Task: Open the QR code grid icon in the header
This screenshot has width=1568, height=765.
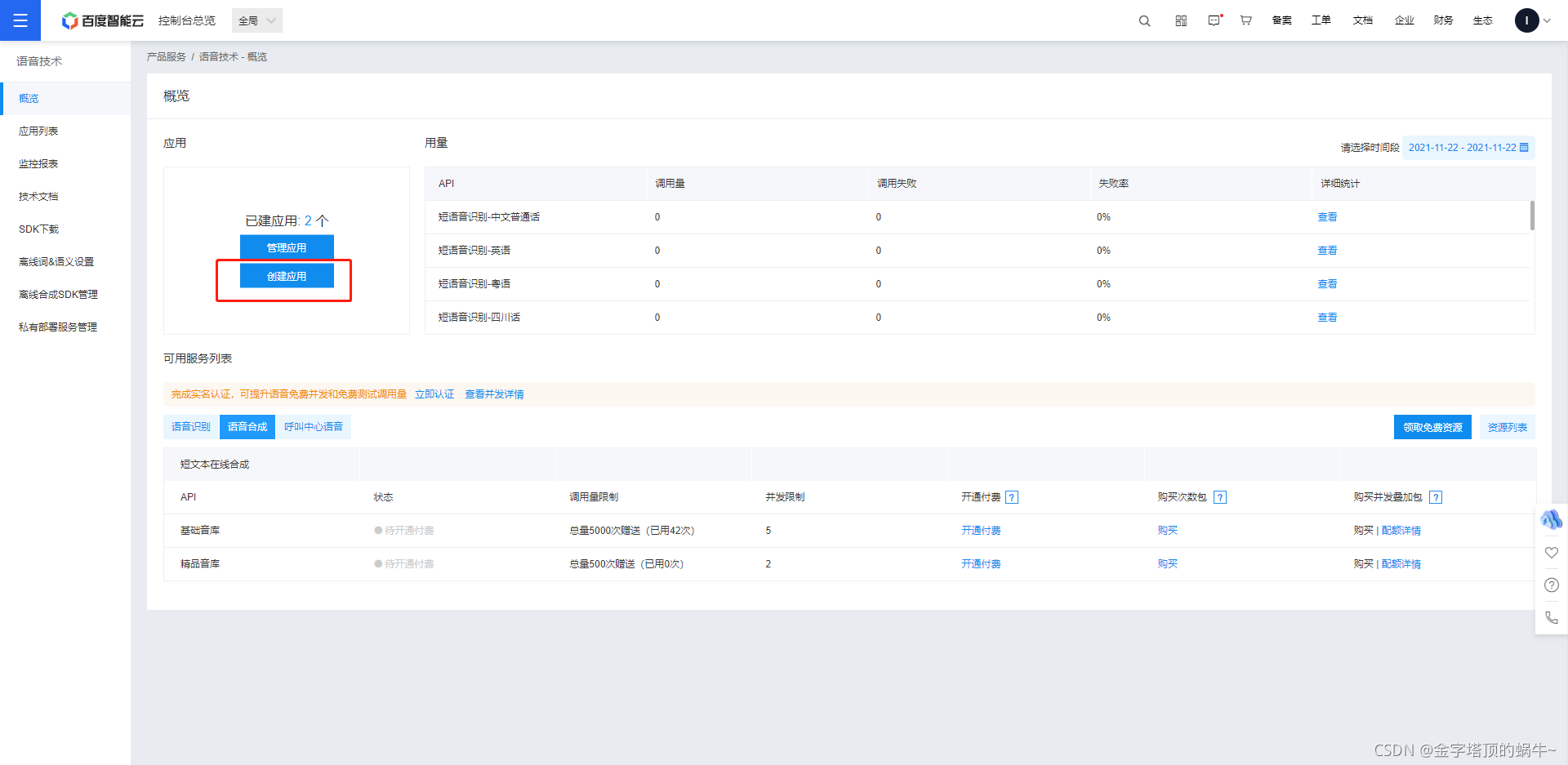Action: click(1181, 20)
